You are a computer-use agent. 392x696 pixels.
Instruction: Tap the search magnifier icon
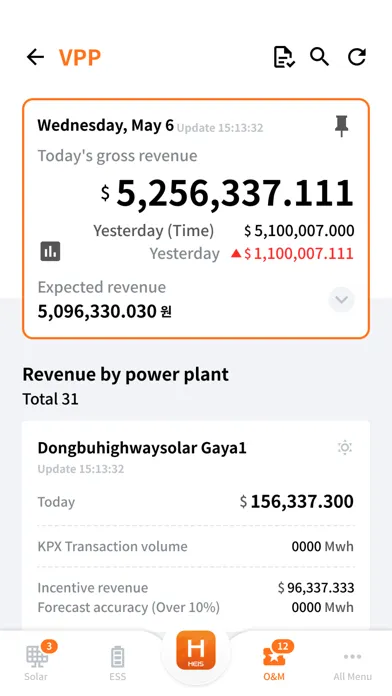pos(319,57)
